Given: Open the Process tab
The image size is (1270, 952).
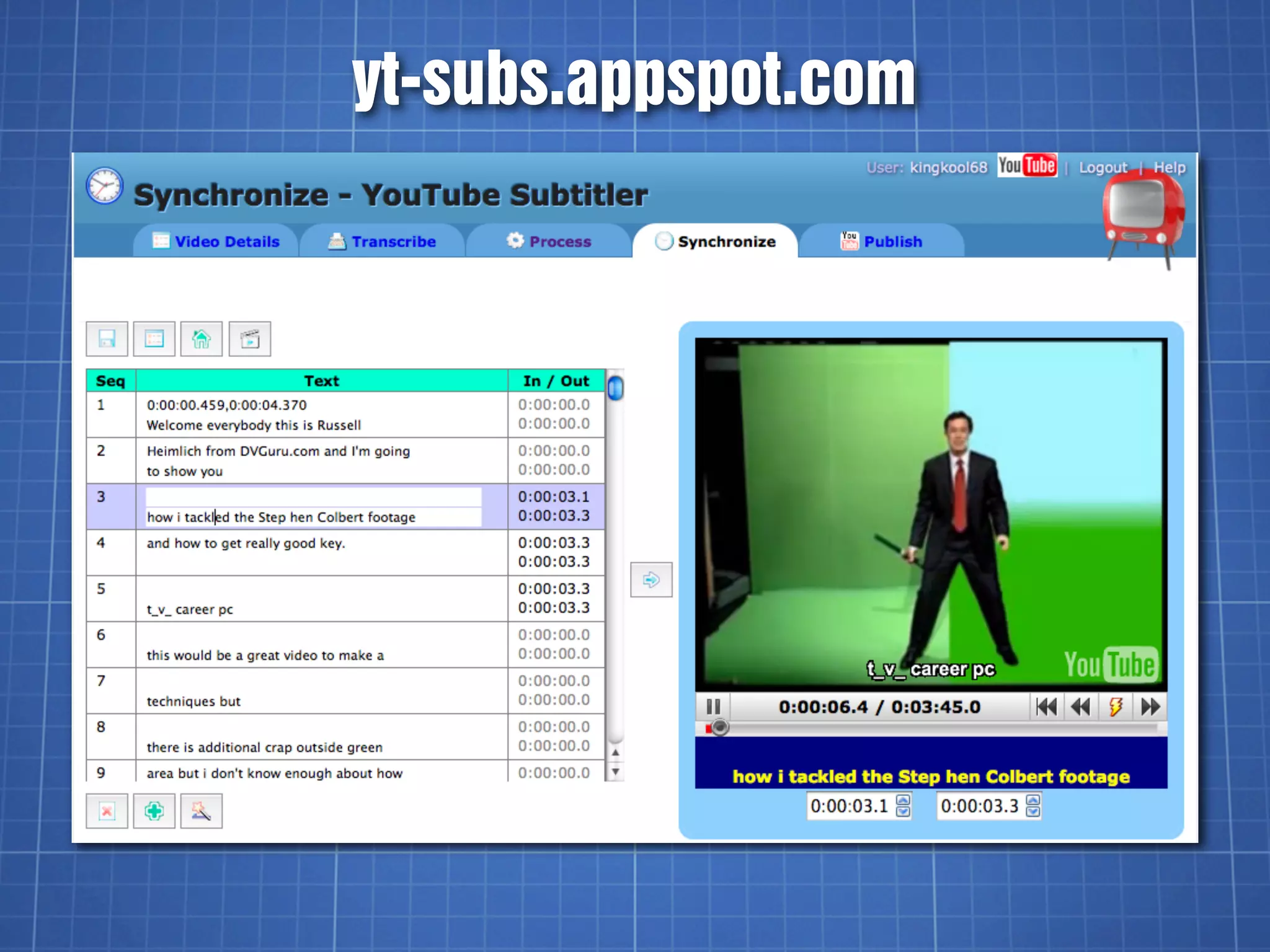Looking at the screenshot, I should (x=549, y=241).
